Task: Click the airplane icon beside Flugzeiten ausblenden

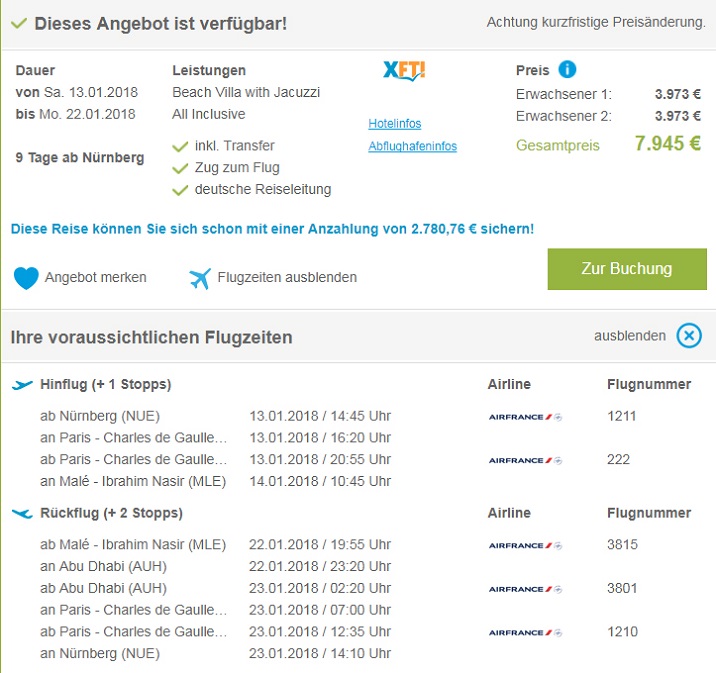Action: point(200,278)
